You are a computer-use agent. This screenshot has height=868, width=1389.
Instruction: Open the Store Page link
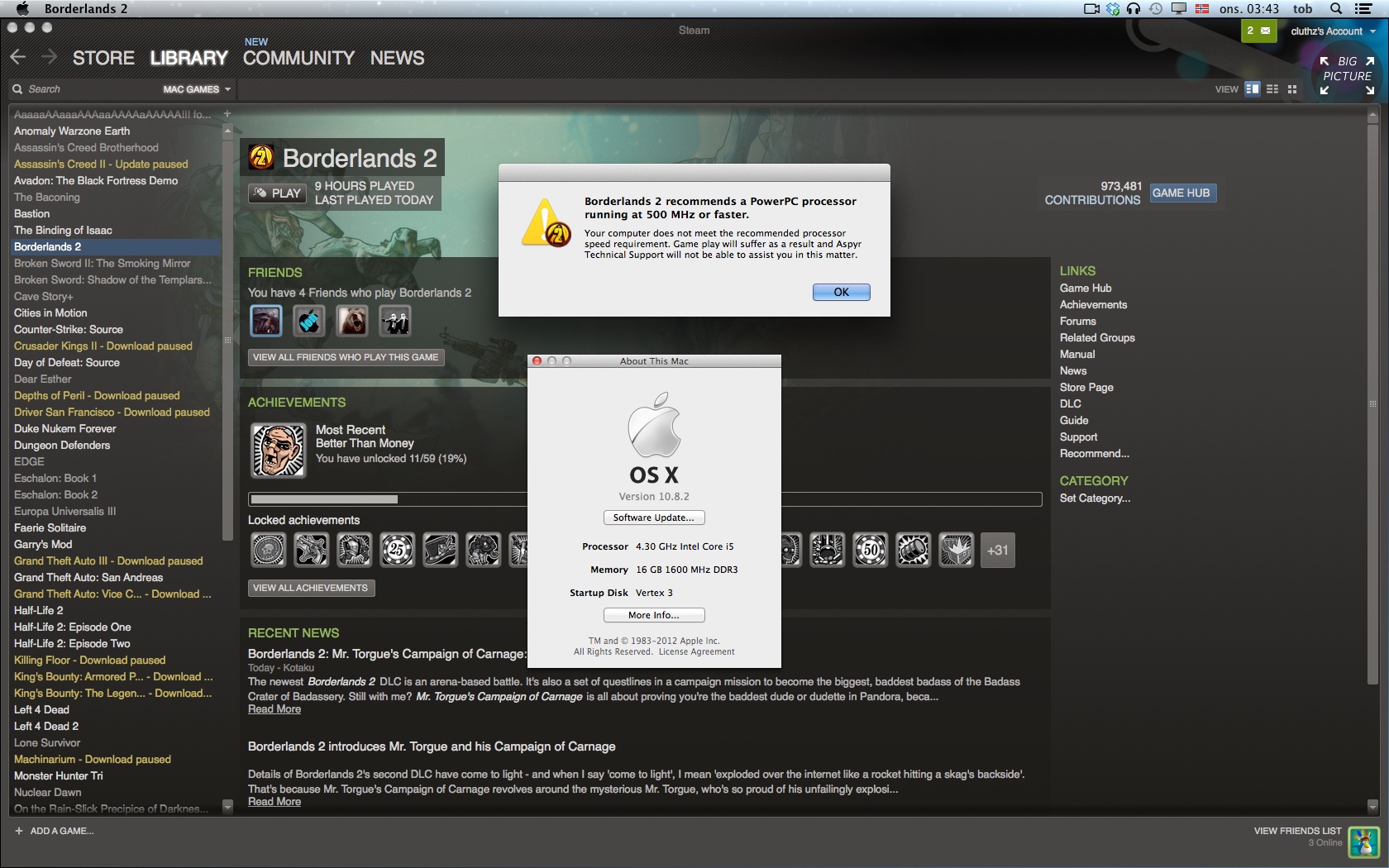tap(1086, 388)
